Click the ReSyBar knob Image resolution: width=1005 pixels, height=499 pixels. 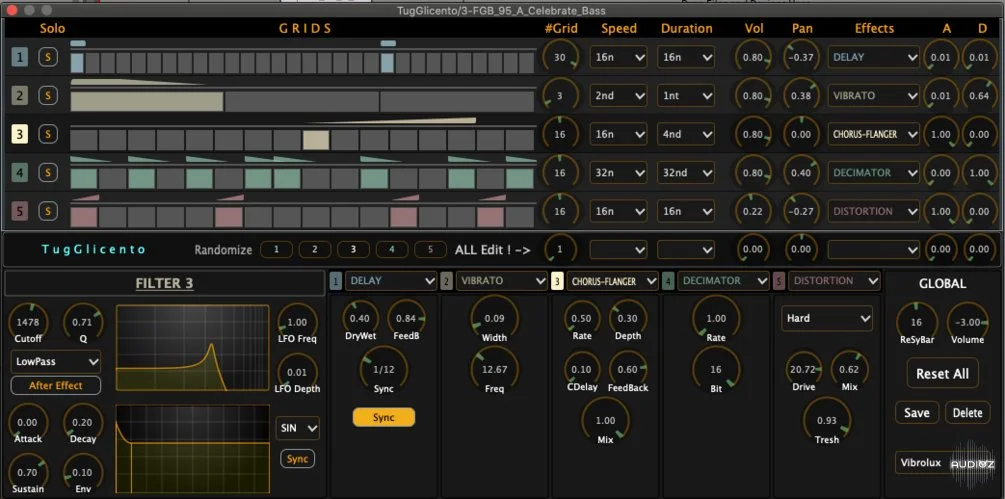(917, 322)
